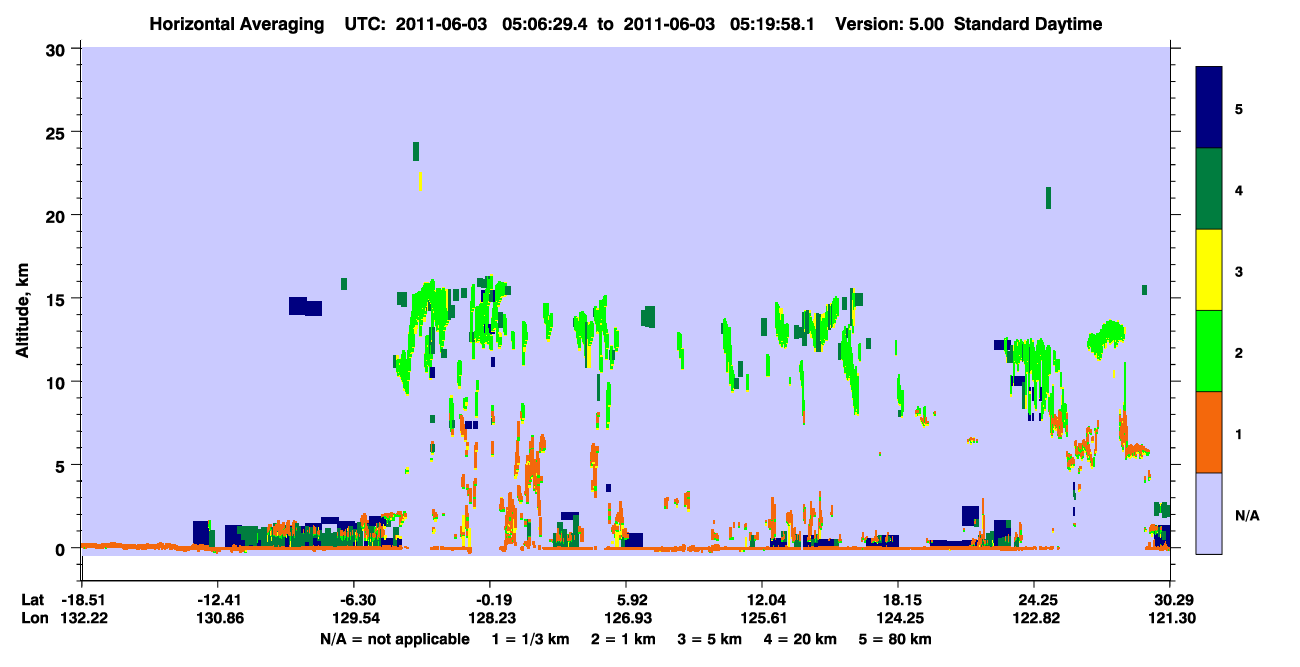Image resolution: width=1300 pixels, height=667 pixels.
Task: Click the '3 = 5 km' legend note
Action: point(710,639)
